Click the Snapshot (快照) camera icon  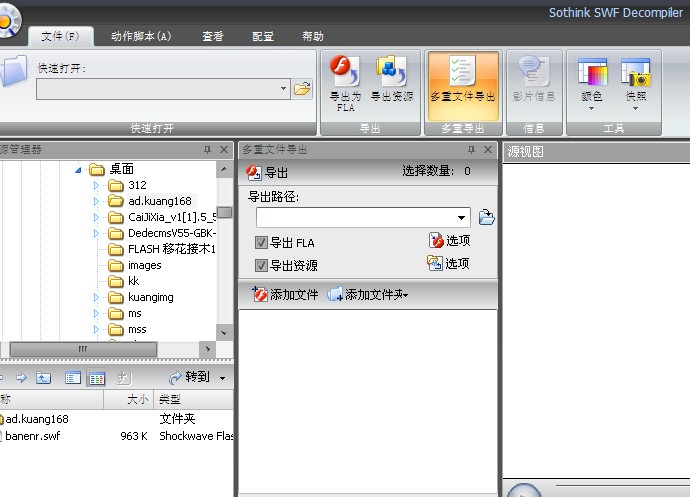click(x=635, y=71)
